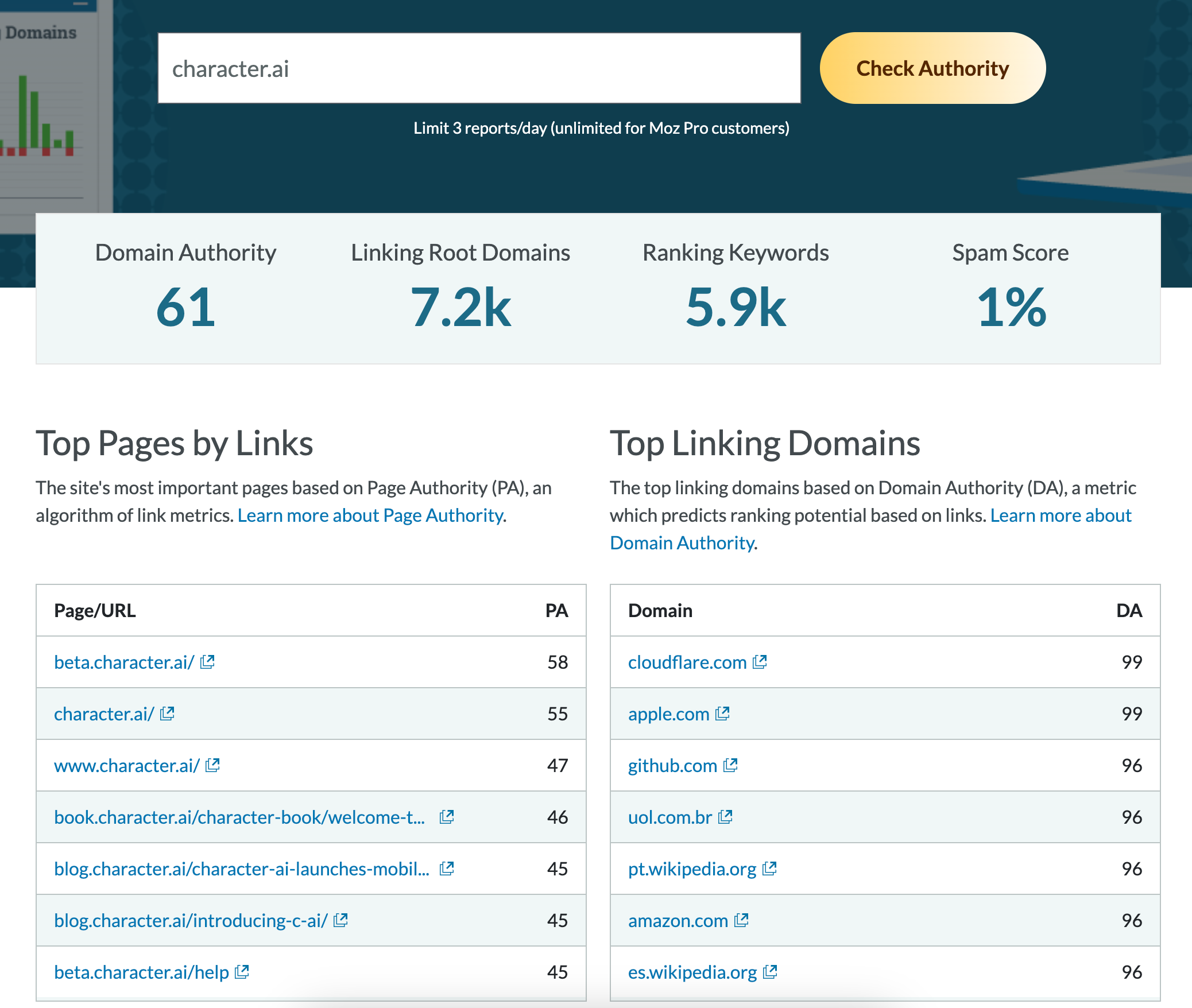
Task: Click PA value 47 for www.character.ai/
Action: tap(558, 766)
